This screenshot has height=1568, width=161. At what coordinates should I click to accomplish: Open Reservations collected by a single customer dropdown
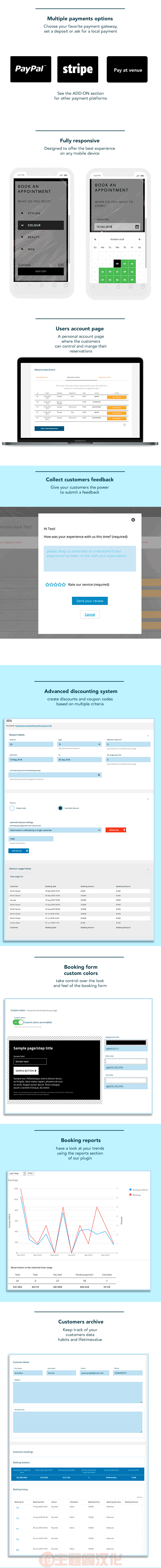click(x=55, y=830)
